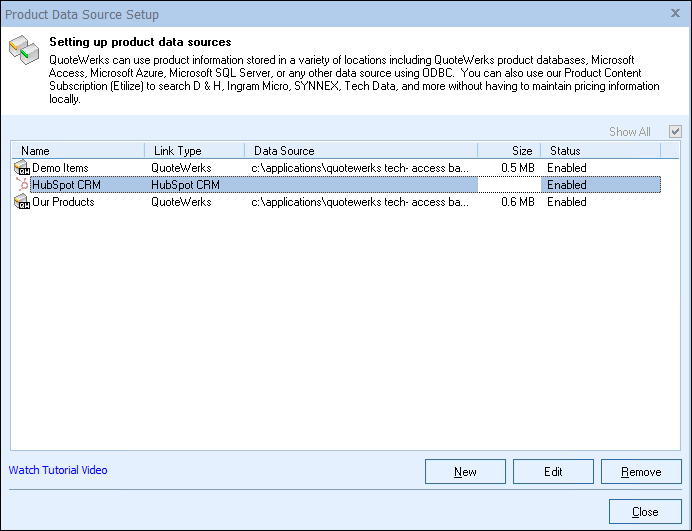Sort list by Status column header
692x531 pixels.
(600, 151)
